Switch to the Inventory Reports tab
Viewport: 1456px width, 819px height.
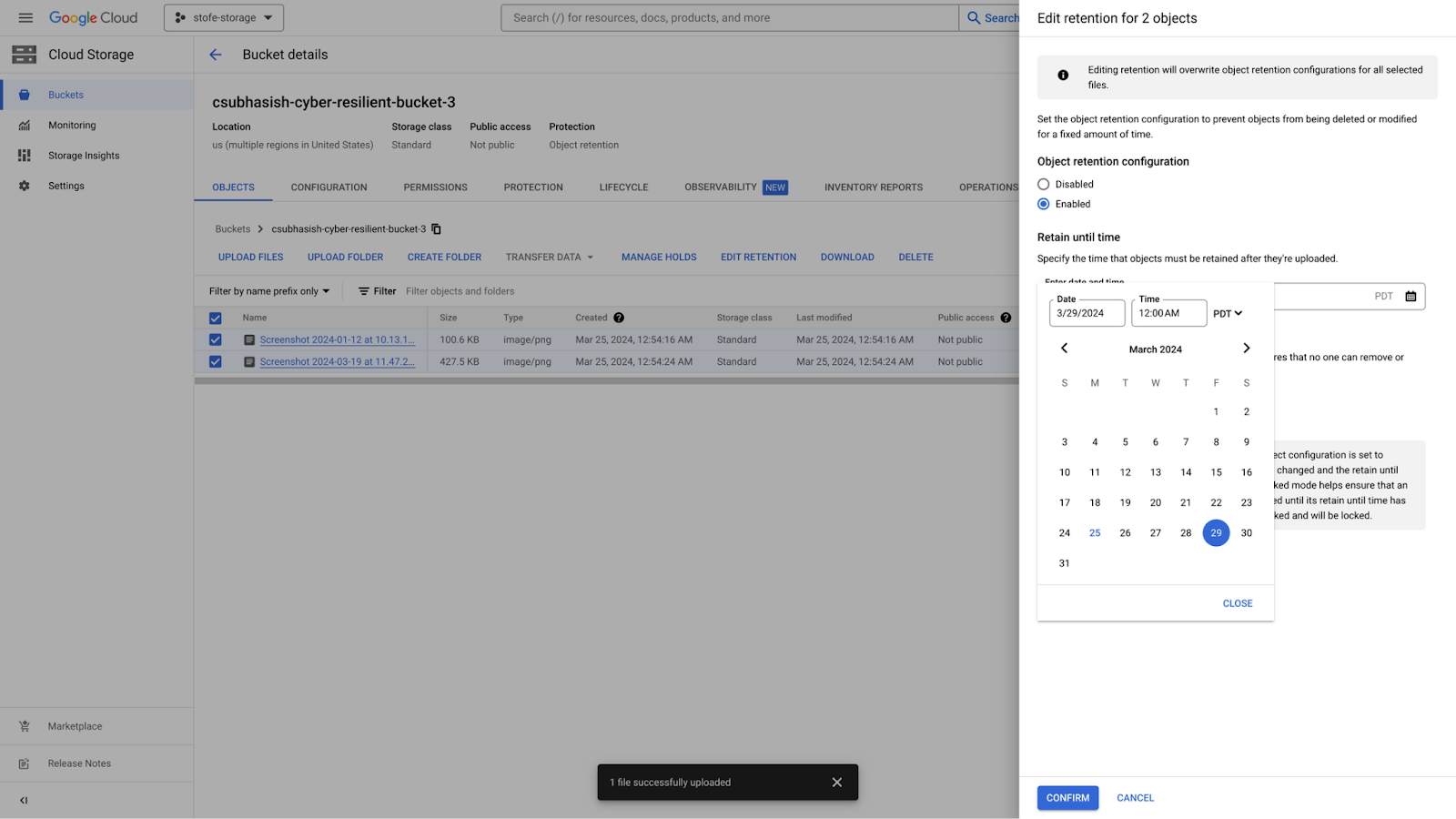(874, 187)
